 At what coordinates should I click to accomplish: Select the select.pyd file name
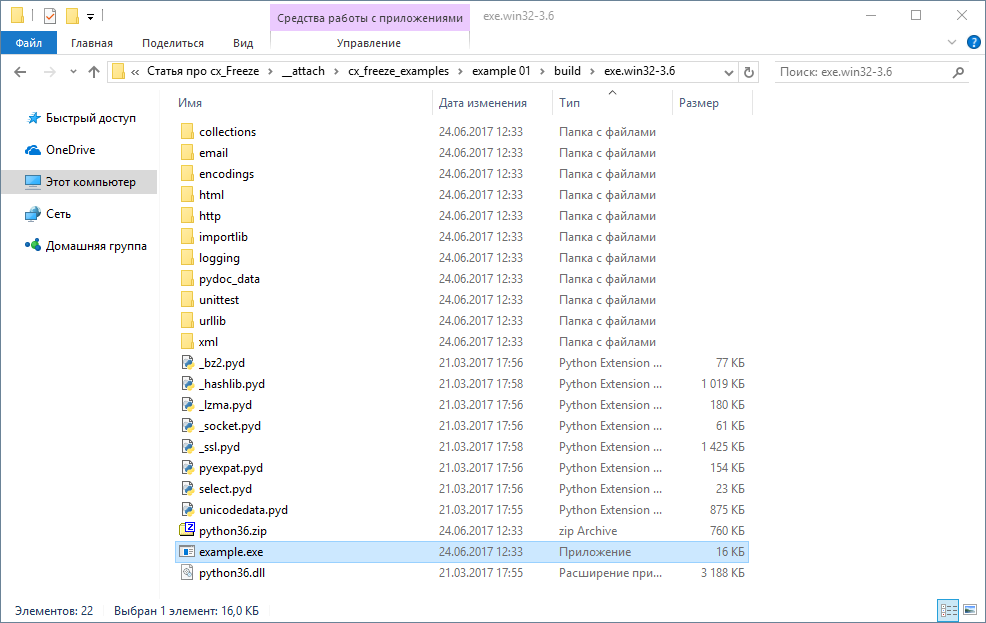225,489
